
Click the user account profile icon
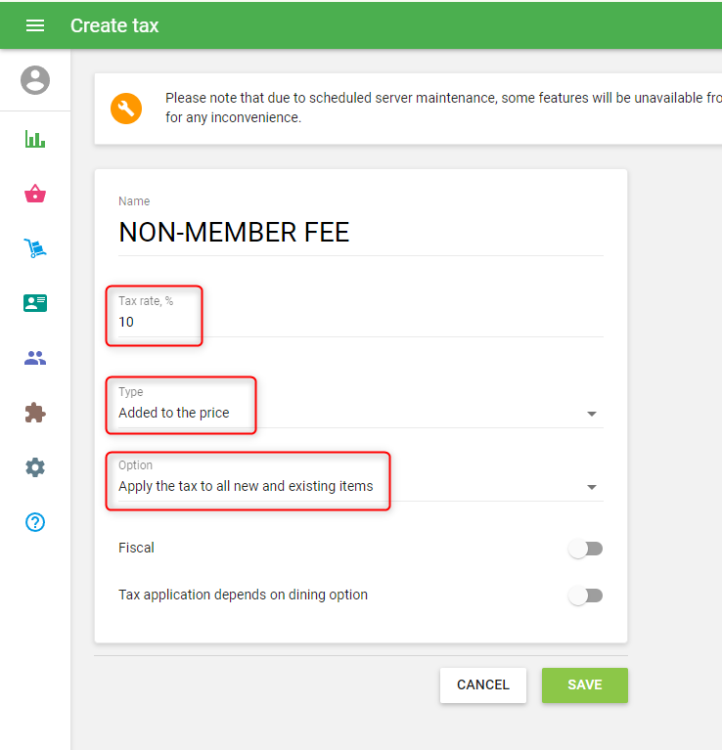tap(35, 80)
